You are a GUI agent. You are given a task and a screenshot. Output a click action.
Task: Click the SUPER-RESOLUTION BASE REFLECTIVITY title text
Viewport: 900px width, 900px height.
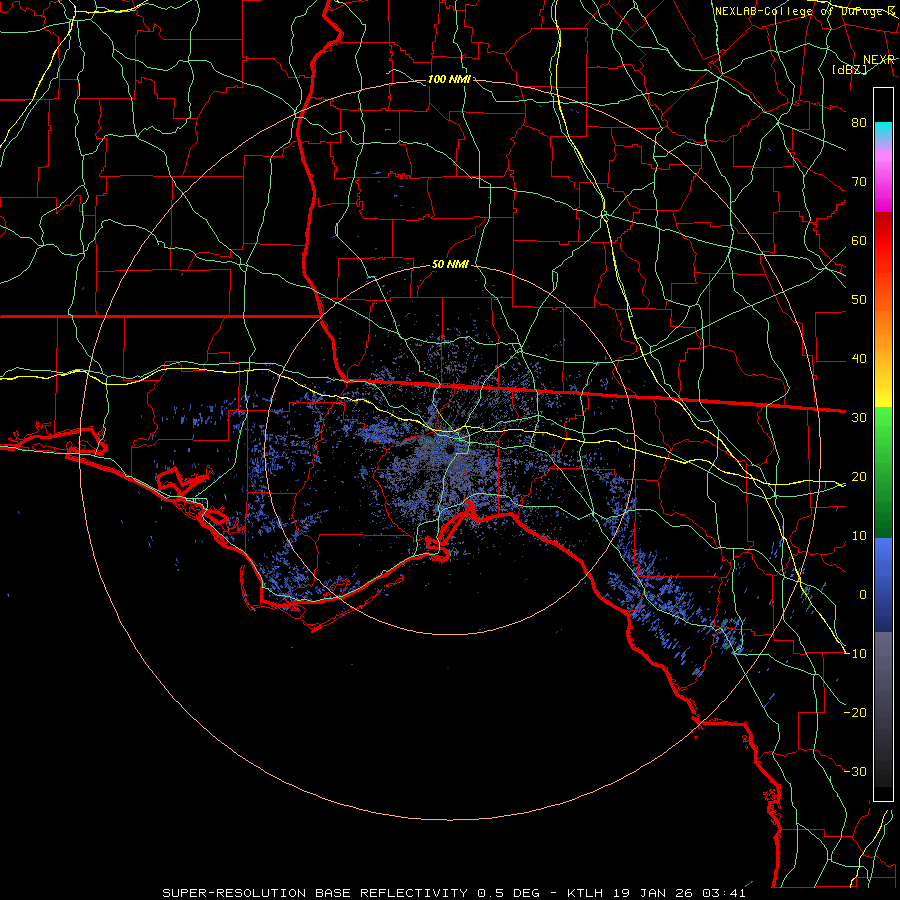[x=315, y=893]
